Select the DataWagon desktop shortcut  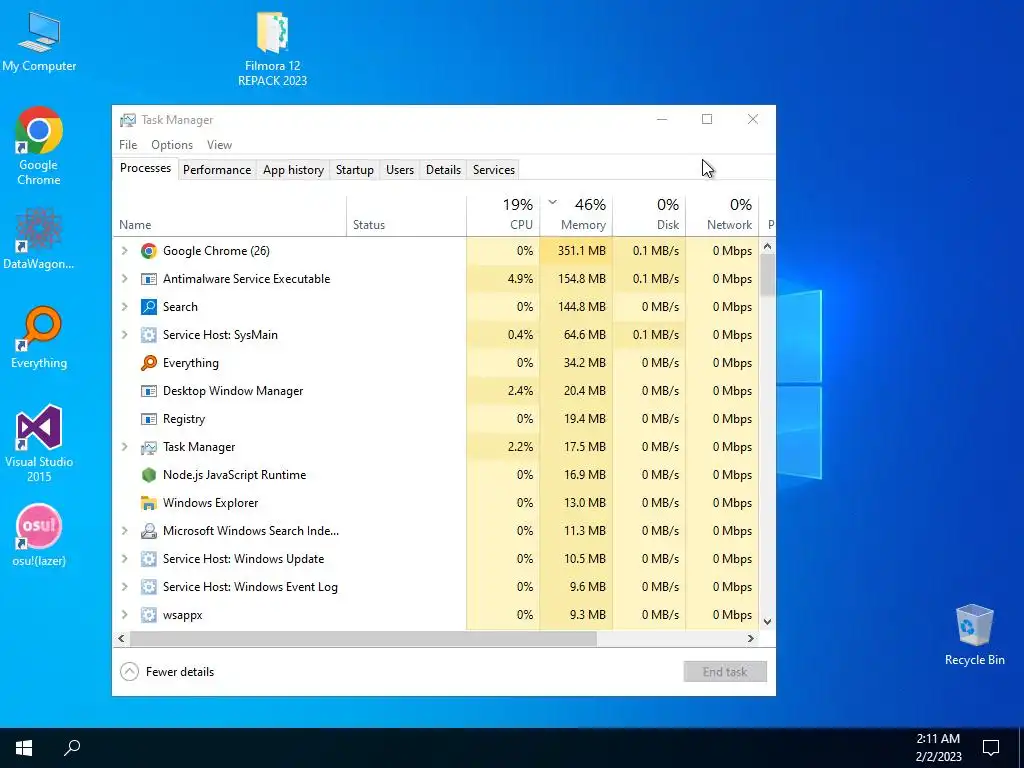tap(39, 239)
